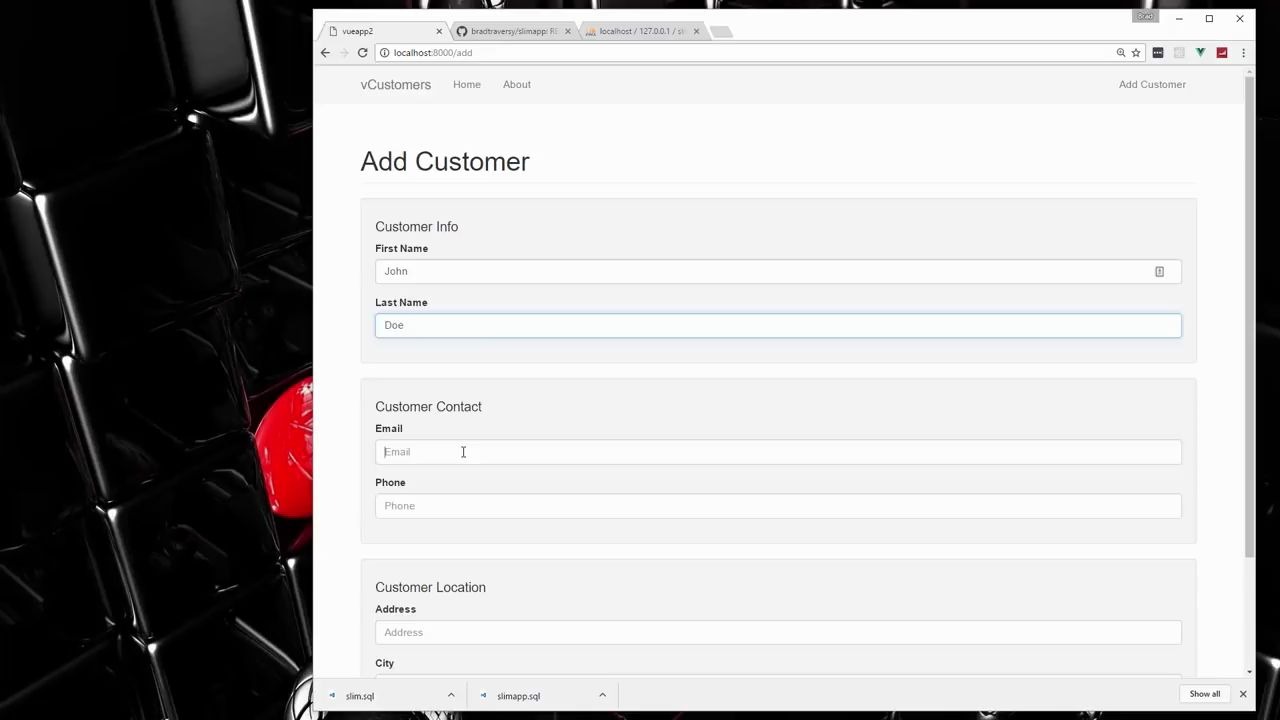This screenshot has height=720, width=1280.
Task: Click the Customer Info section title
Action: click(416, 227)
